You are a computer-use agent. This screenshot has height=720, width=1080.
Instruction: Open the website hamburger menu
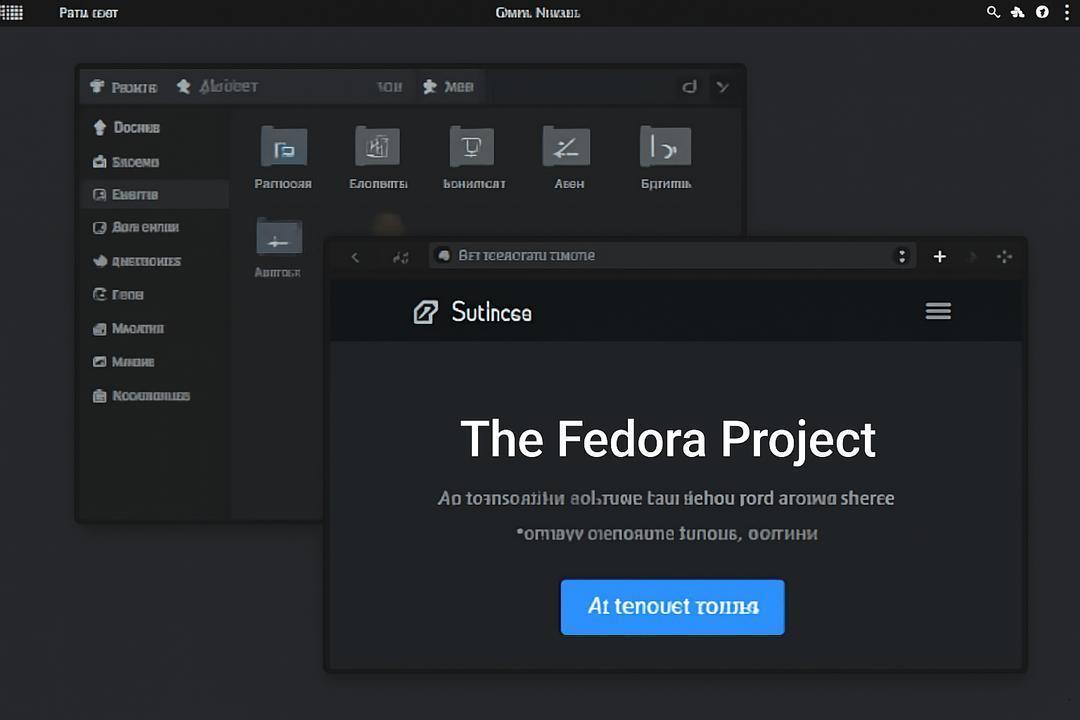[938, 311]
